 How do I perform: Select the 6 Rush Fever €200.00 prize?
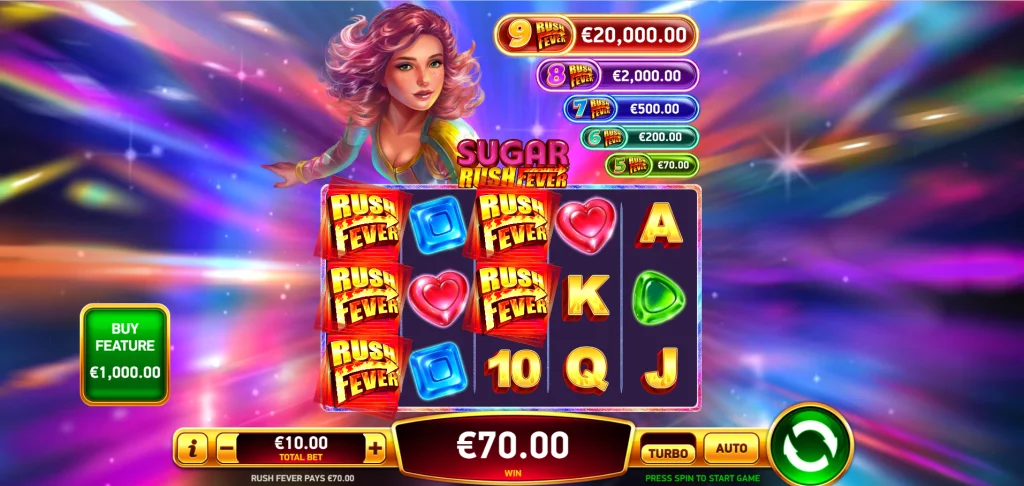(640, 137)
